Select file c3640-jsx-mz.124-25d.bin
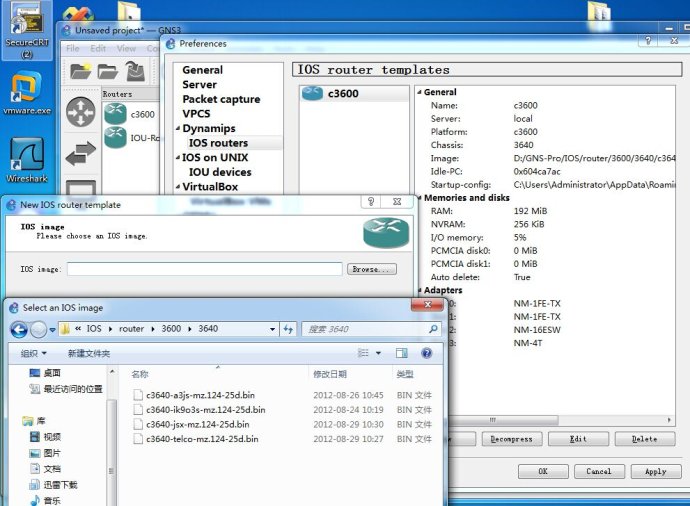This screenshot has width=690, height=506. [198, 424]
